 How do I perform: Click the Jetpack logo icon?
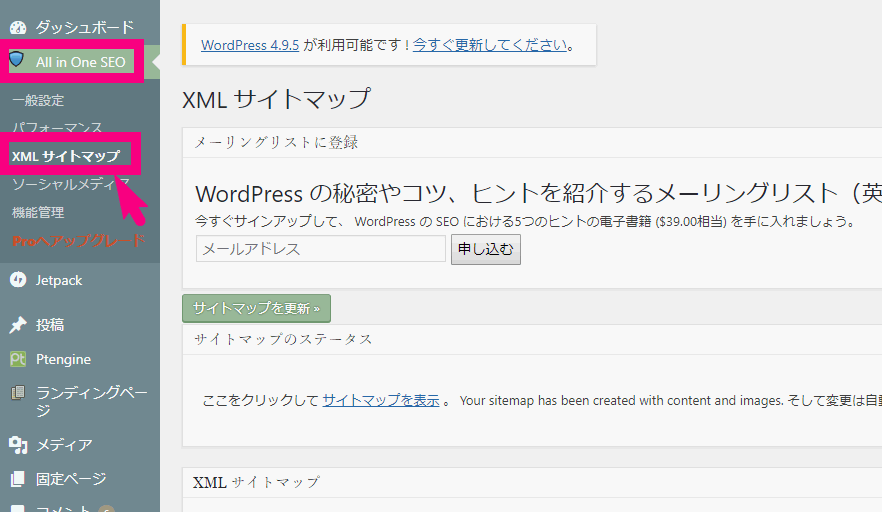[18, 280]
